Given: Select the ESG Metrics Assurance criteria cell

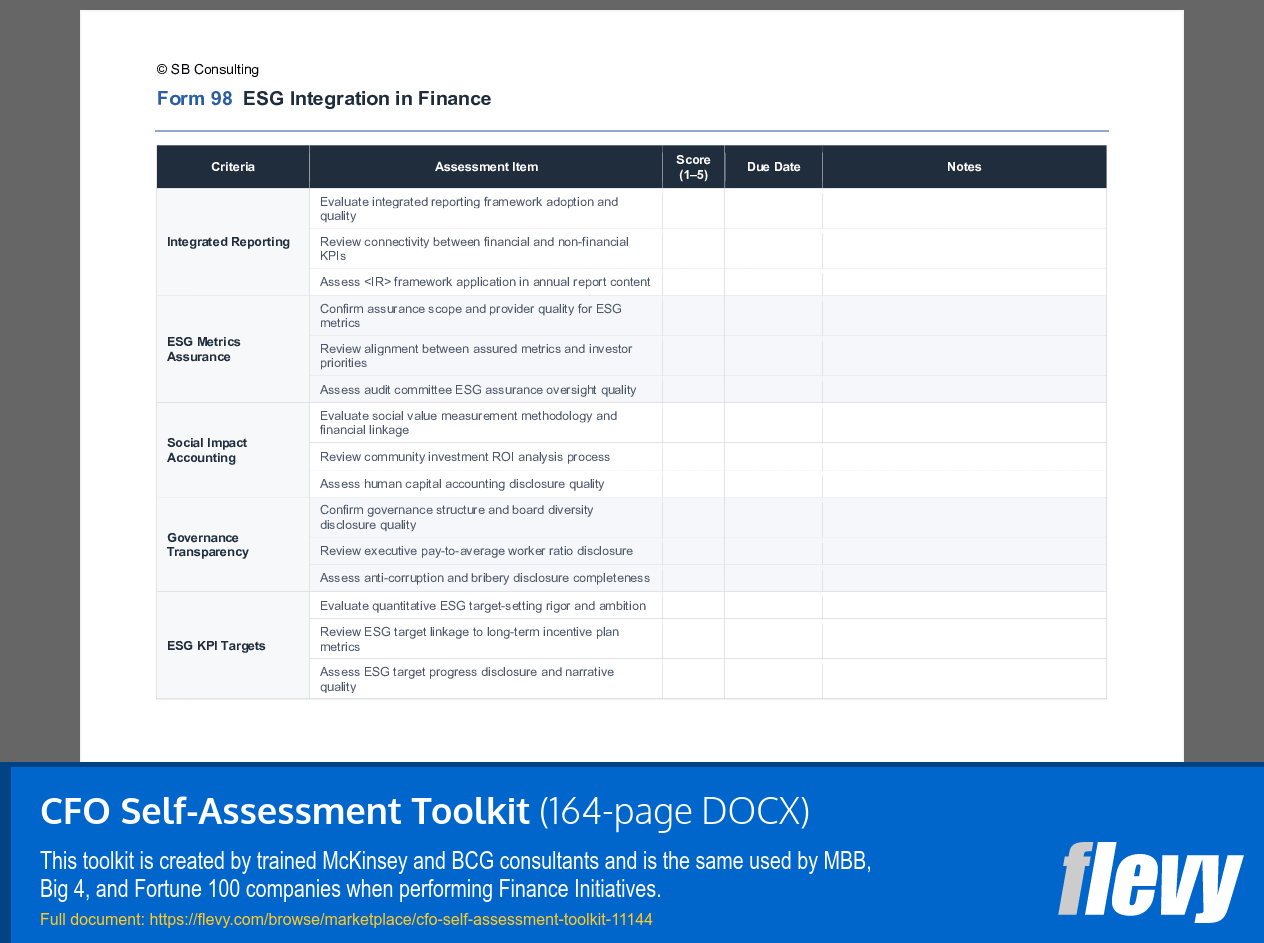Looking at the screenshot, I should click(204, 348).
